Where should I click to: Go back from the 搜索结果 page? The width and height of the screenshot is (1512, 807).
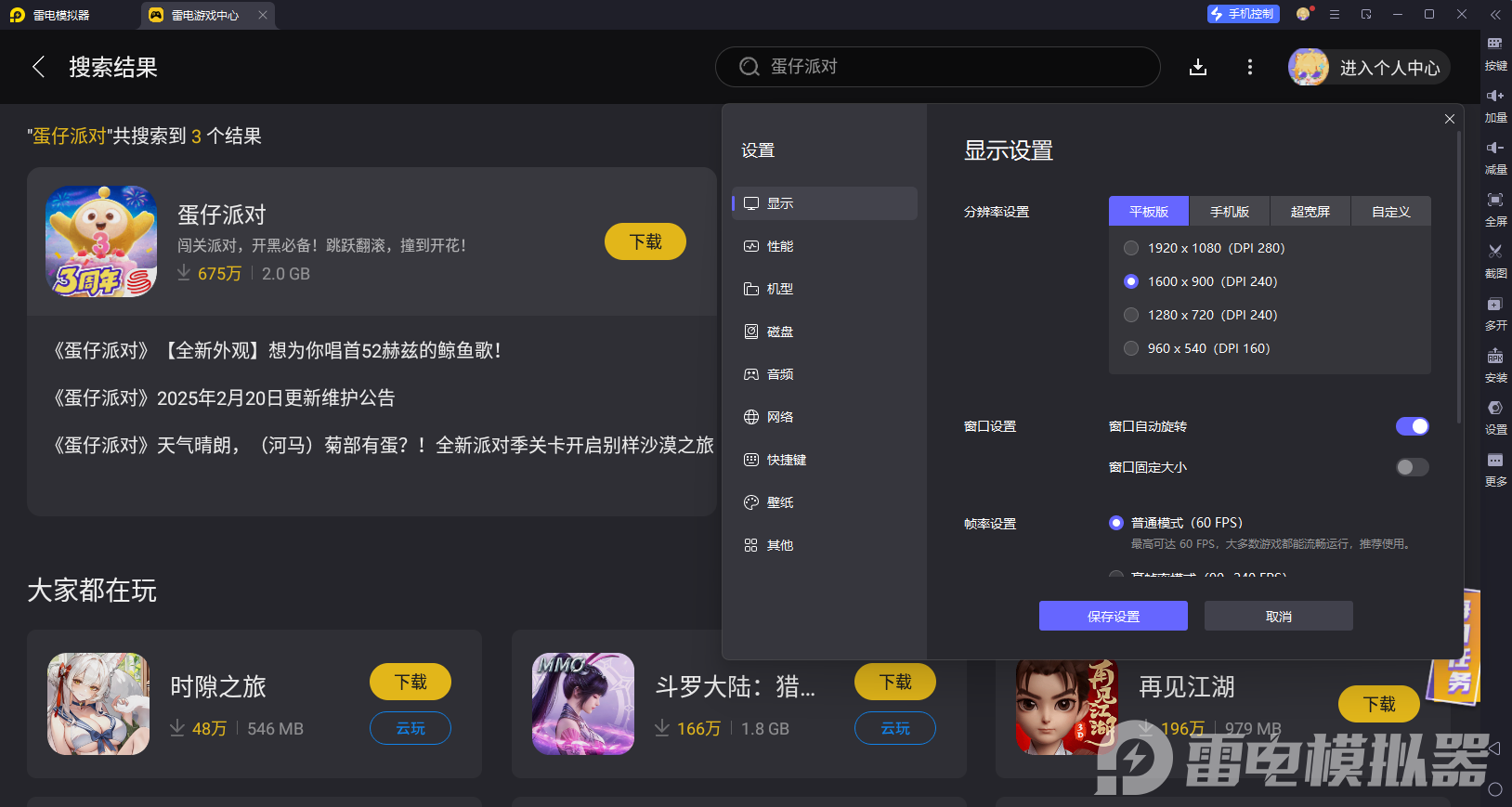[x=38, y=67]
